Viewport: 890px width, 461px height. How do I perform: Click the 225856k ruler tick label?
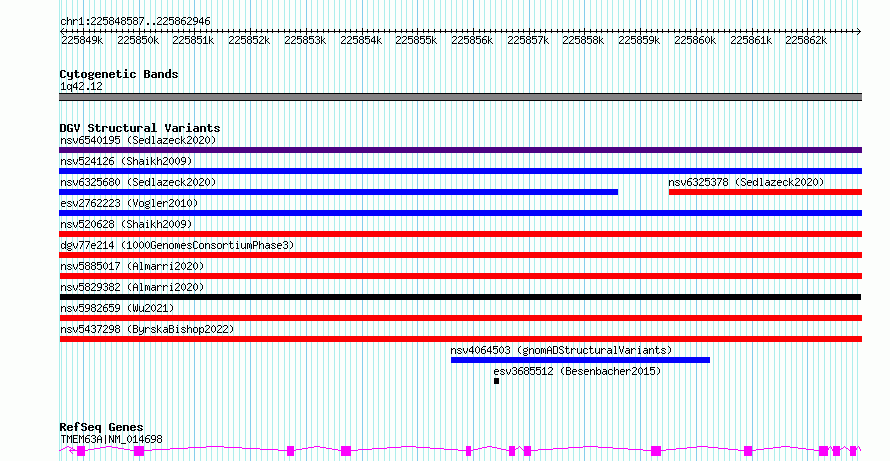point(473,40)
